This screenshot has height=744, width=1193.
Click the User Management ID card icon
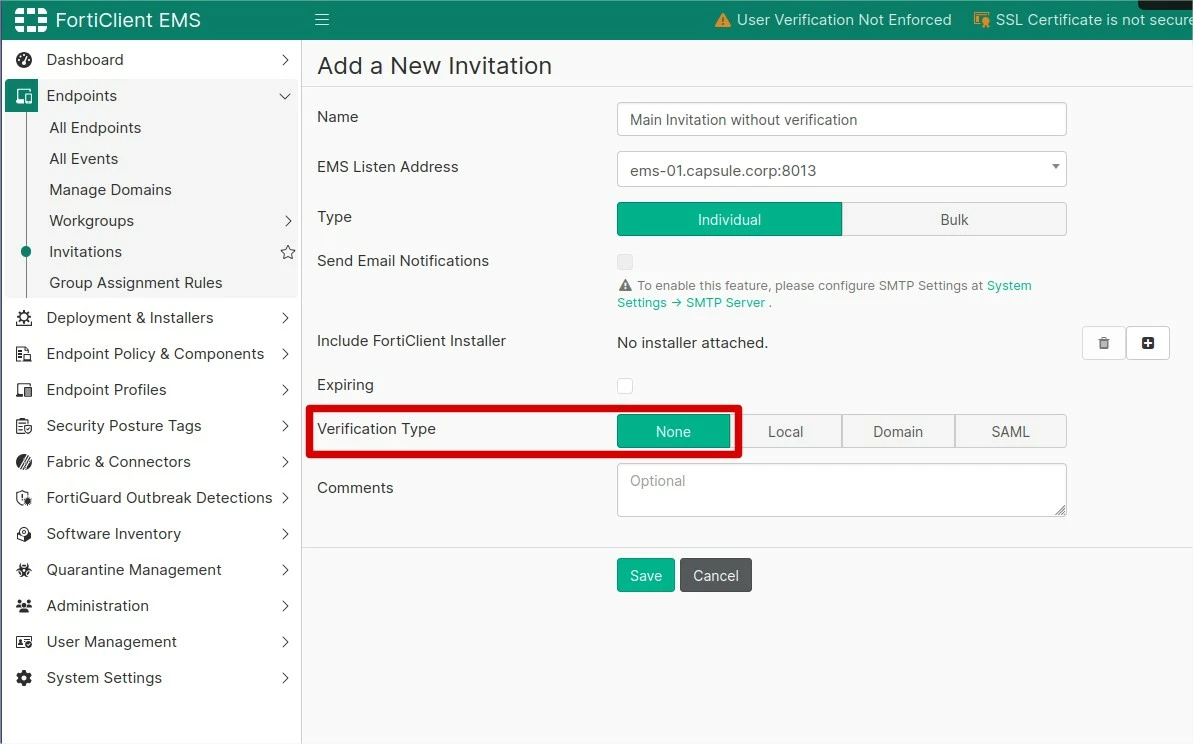coord(24,642)
